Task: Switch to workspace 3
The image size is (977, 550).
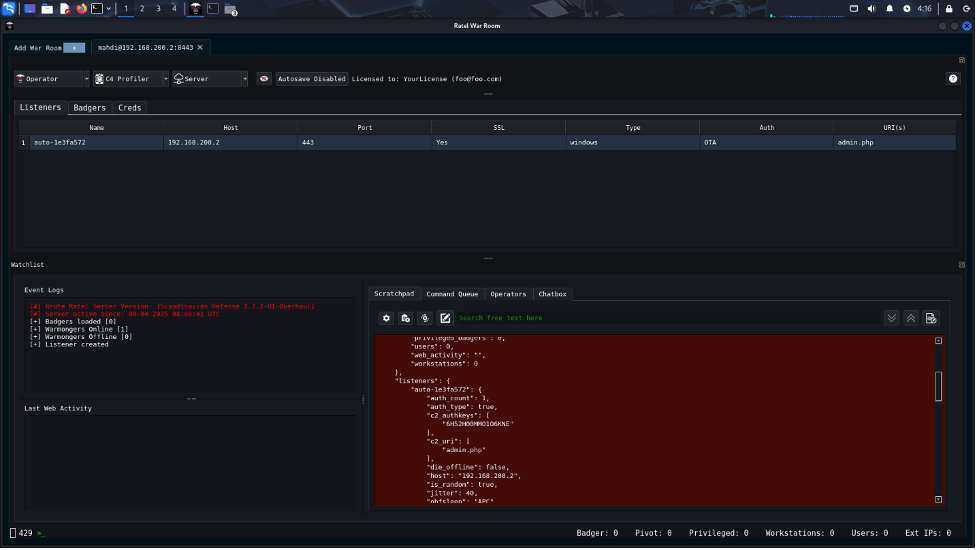Action: tap(158, 9)
